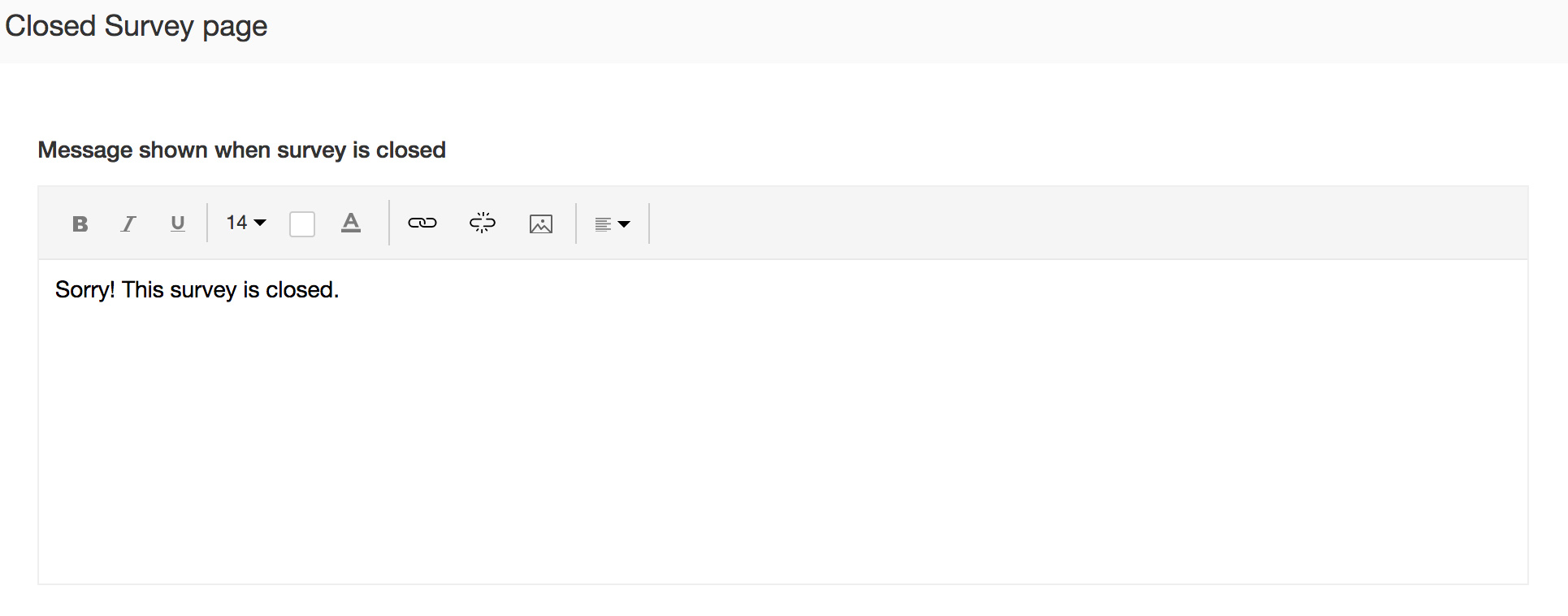Insert a hyperlink

click(422, 223)
